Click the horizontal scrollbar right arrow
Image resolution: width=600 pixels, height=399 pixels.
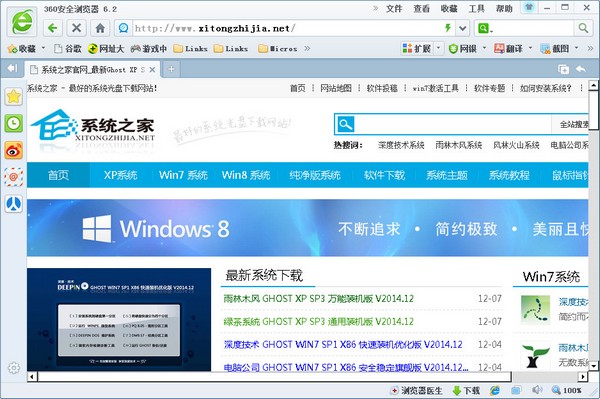(x=583, y=377)
